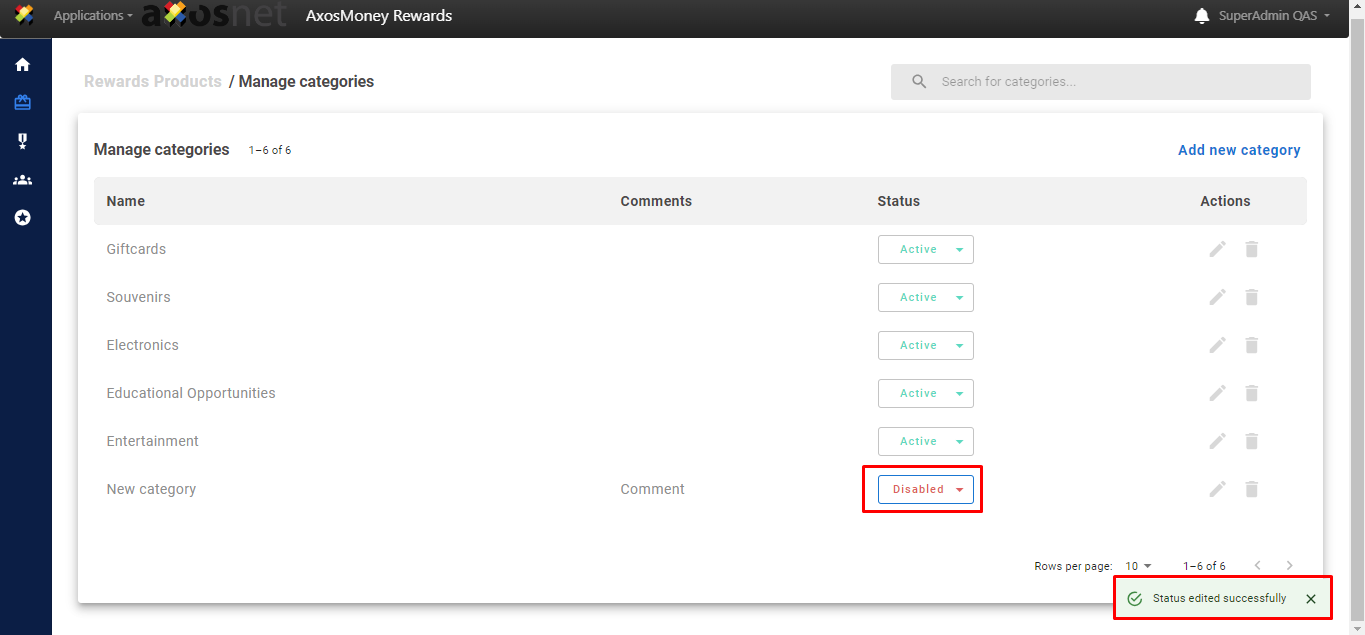The width and height of the screenshot is (1365, 635).
Task: Open the medal award sidebar icon
Action: [x=22, y=142]
